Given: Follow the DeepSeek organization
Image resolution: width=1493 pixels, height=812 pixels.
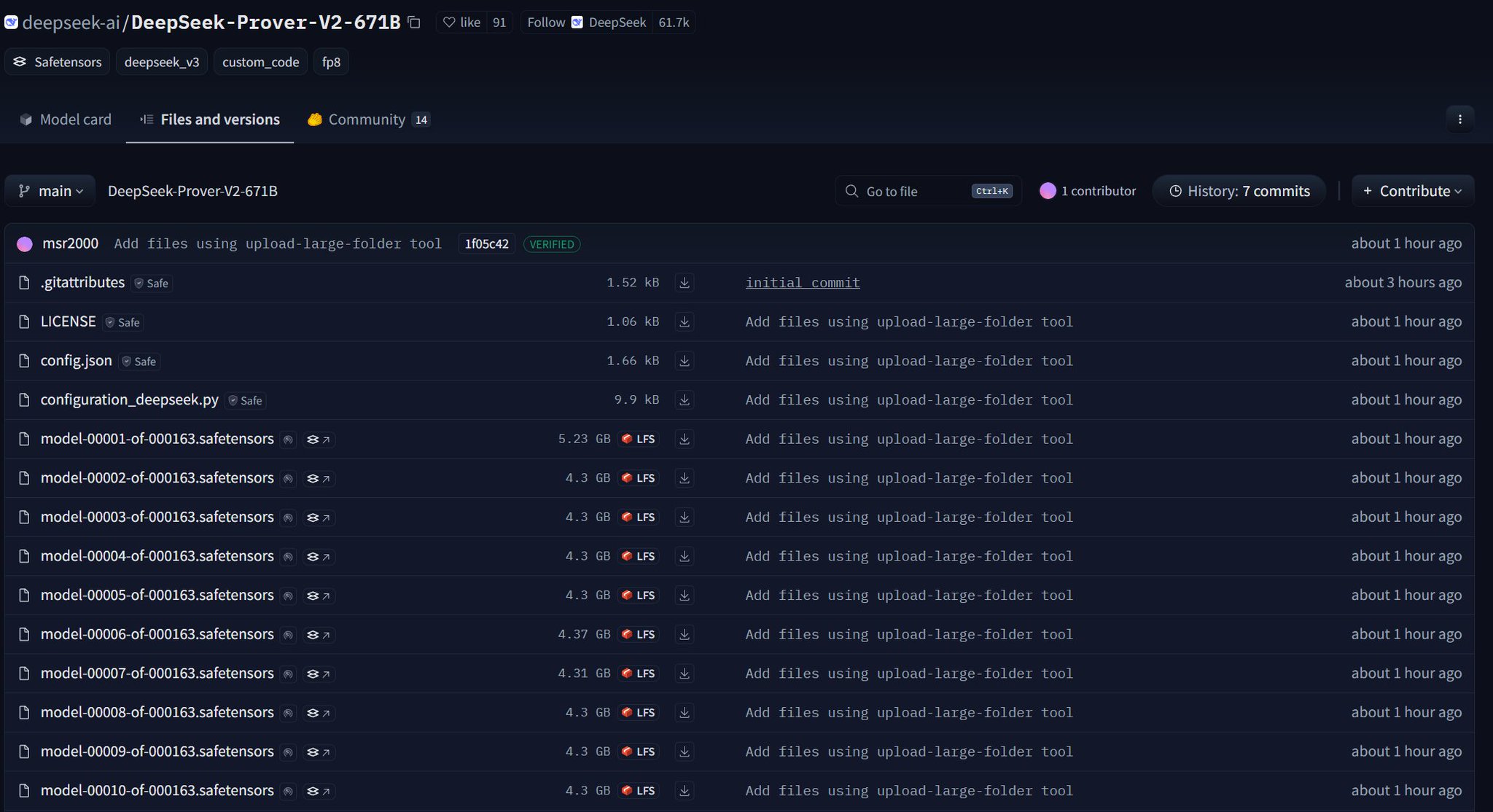Looking at the screenshot, I should [x=586, y=23].
